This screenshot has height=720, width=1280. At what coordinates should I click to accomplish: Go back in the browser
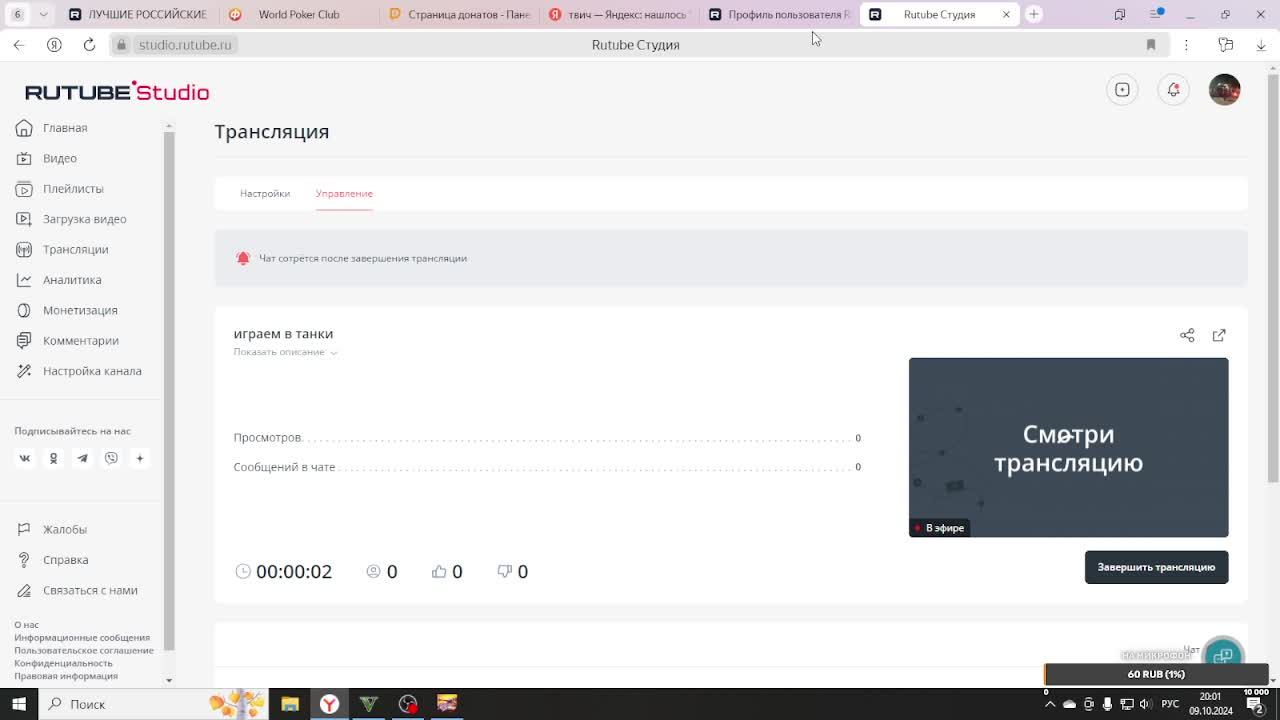19,45
